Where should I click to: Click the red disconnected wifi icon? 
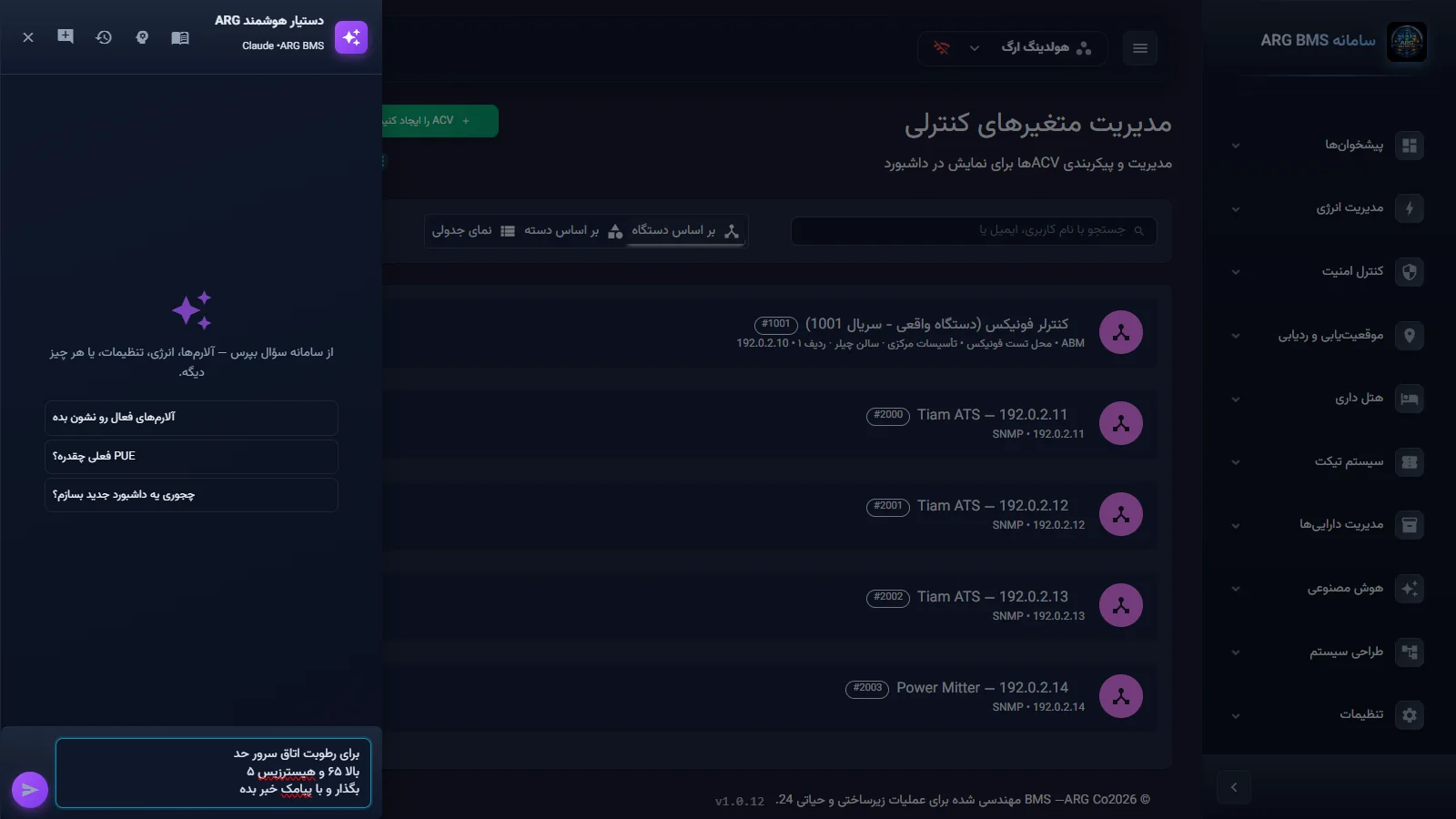pyautogui.click(x=942, y=48)
